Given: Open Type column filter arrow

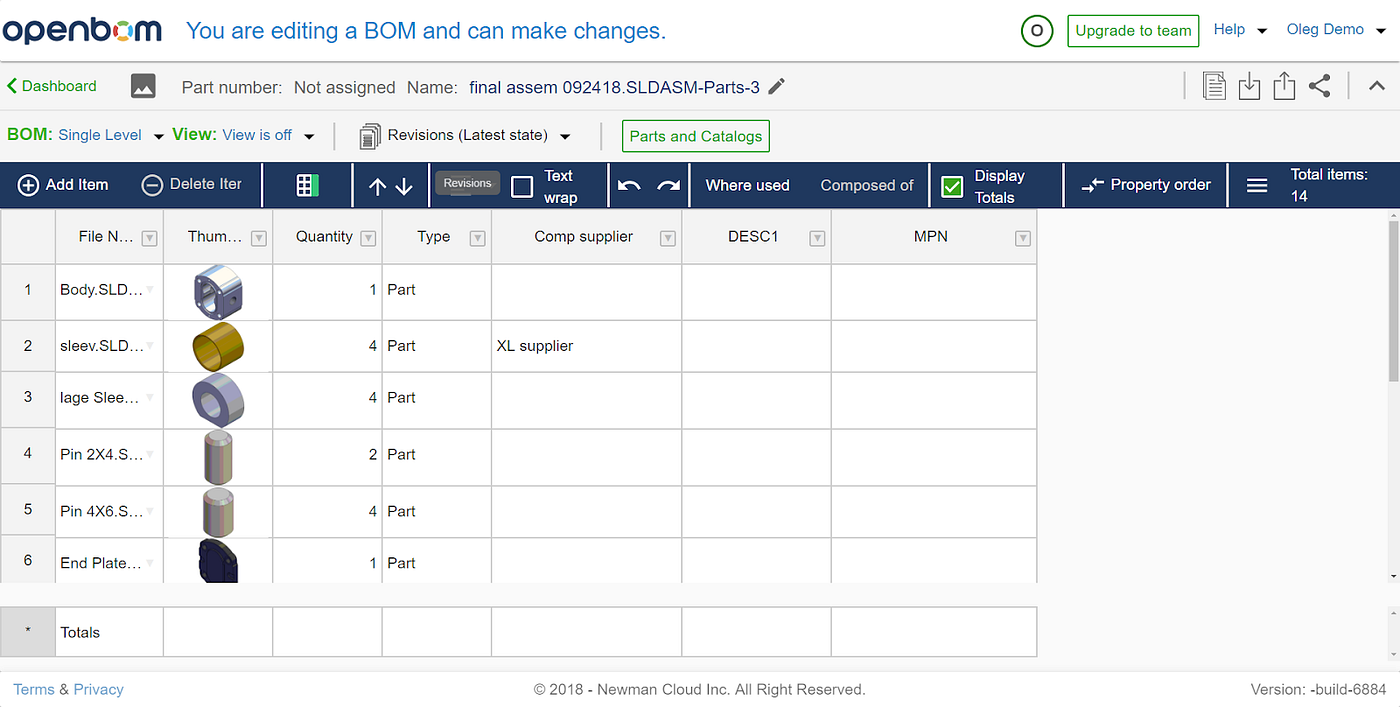Looking at the screenshot, I should point(477,238).
